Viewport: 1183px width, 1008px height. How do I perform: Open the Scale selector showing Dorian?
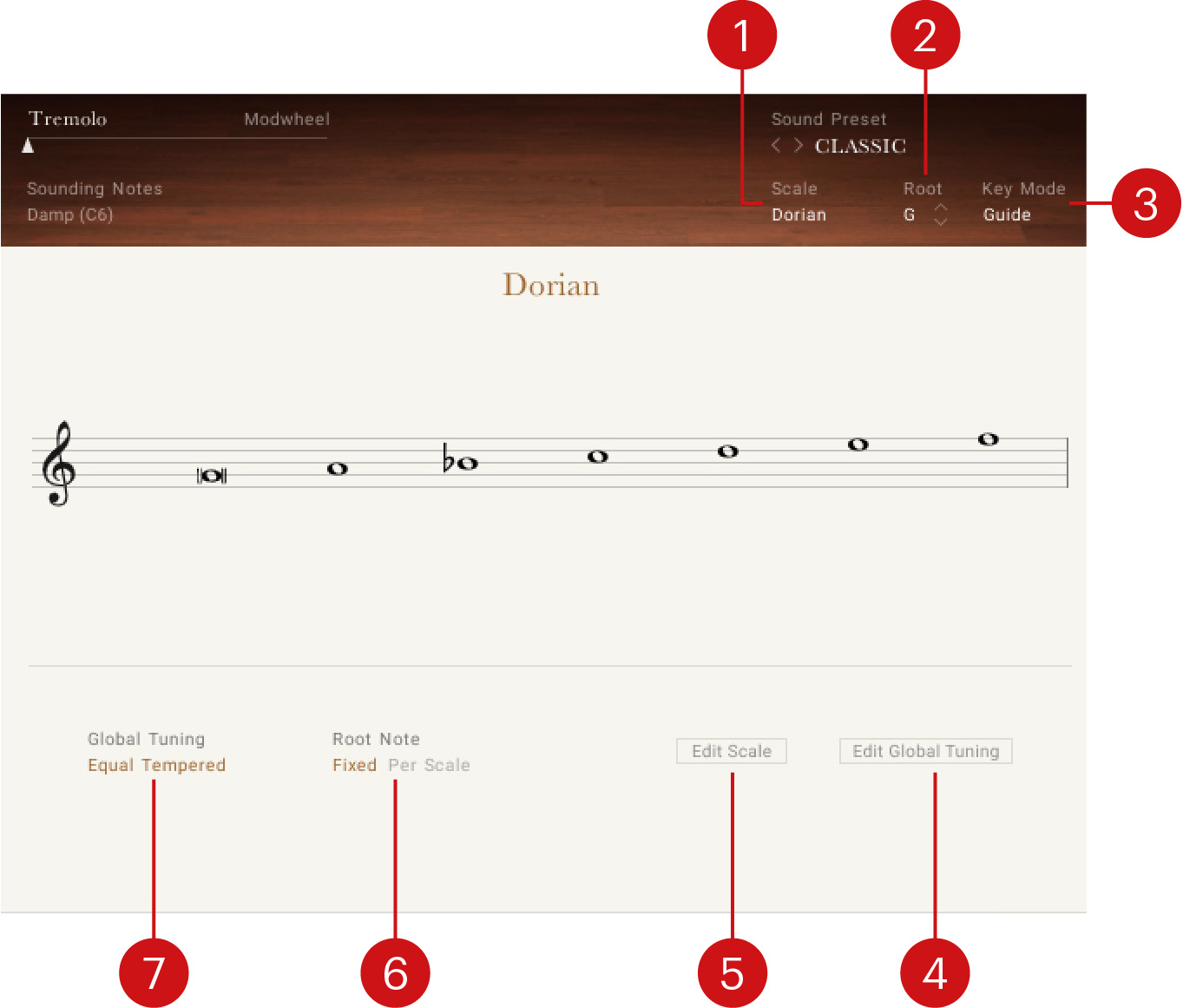point(798,214)
